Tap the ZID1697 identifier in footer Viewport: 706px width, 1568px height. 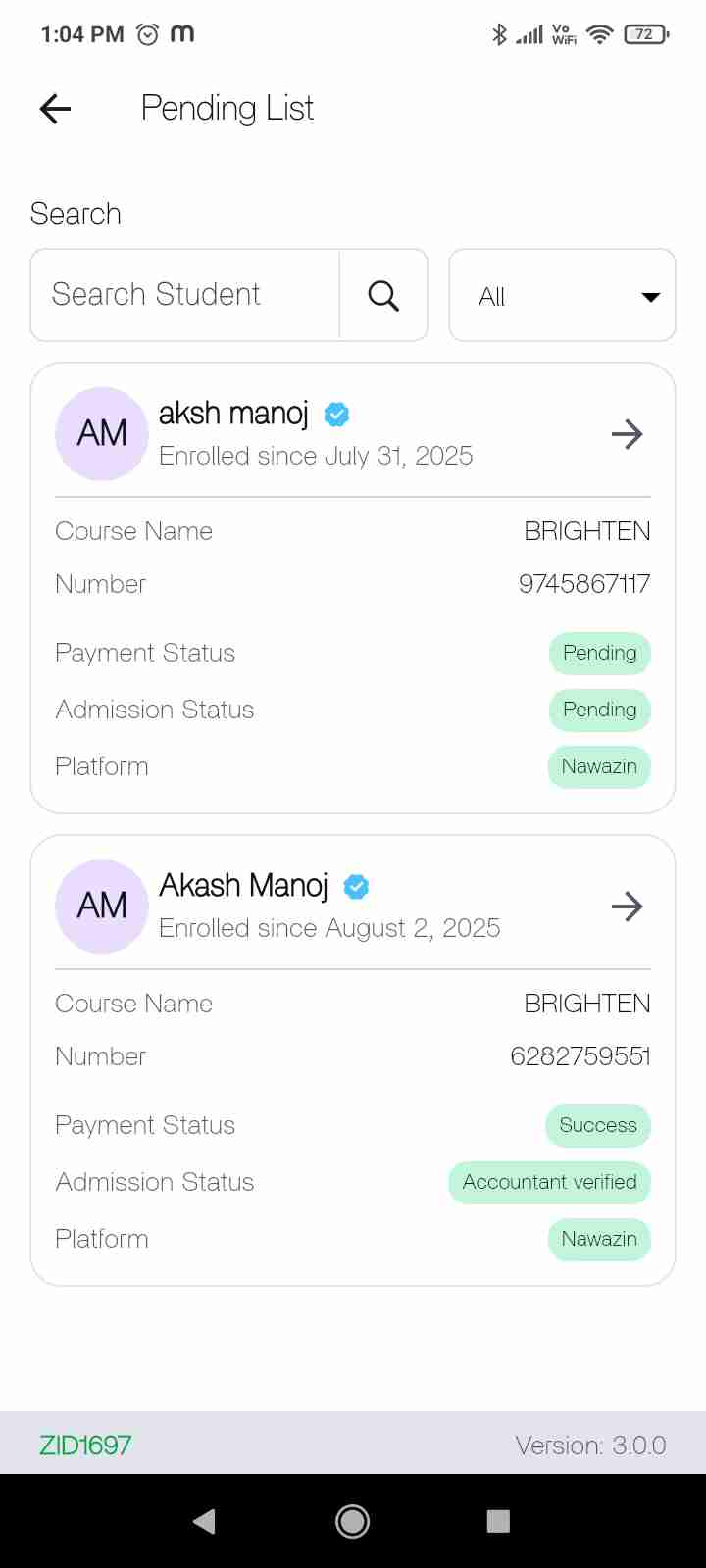(x=85, y=1445)
